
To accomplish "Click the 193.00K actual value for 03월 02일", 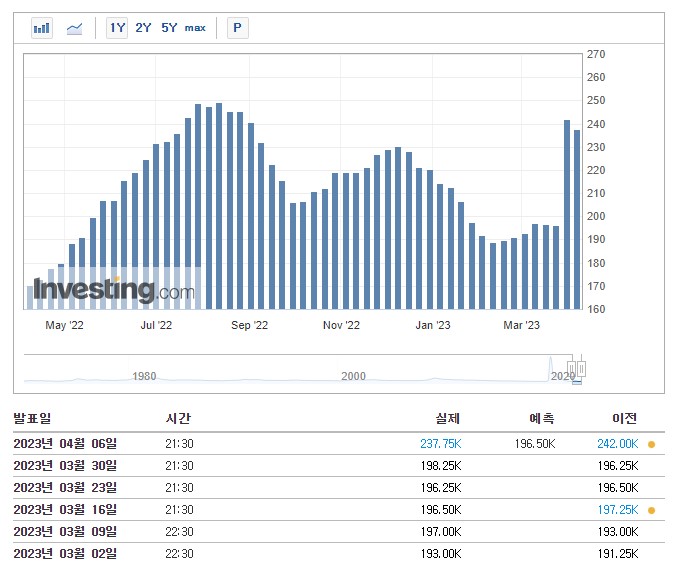I will pyautogui.click(x=441, y=554).
